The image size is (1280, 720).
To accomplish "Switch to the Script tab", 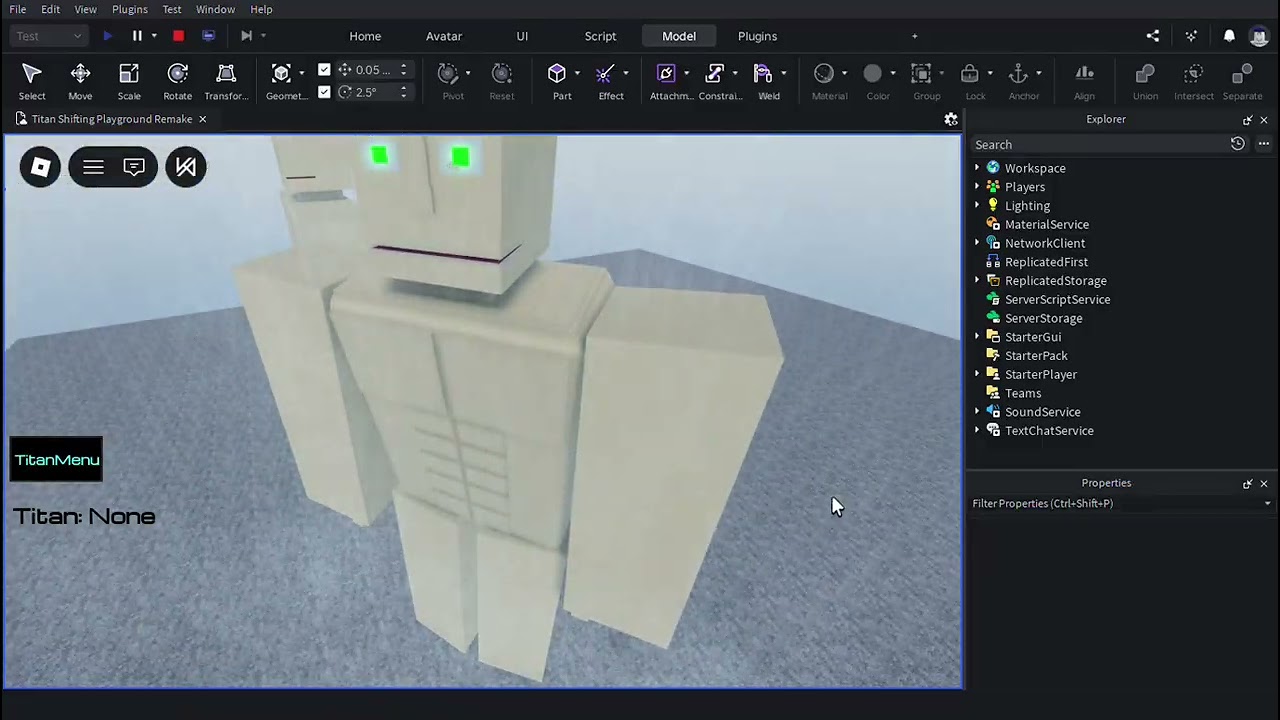I will coord(600,36).
